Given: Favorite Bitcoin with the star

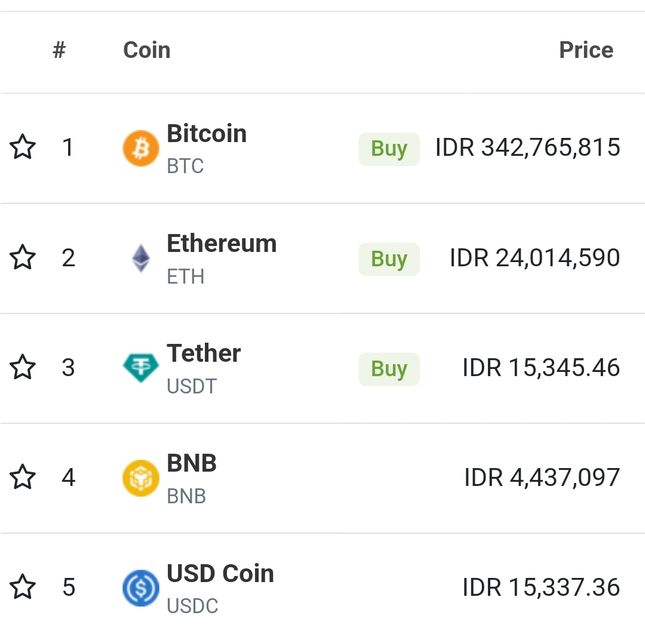Looking at the screenshot, I should point(23,148).
